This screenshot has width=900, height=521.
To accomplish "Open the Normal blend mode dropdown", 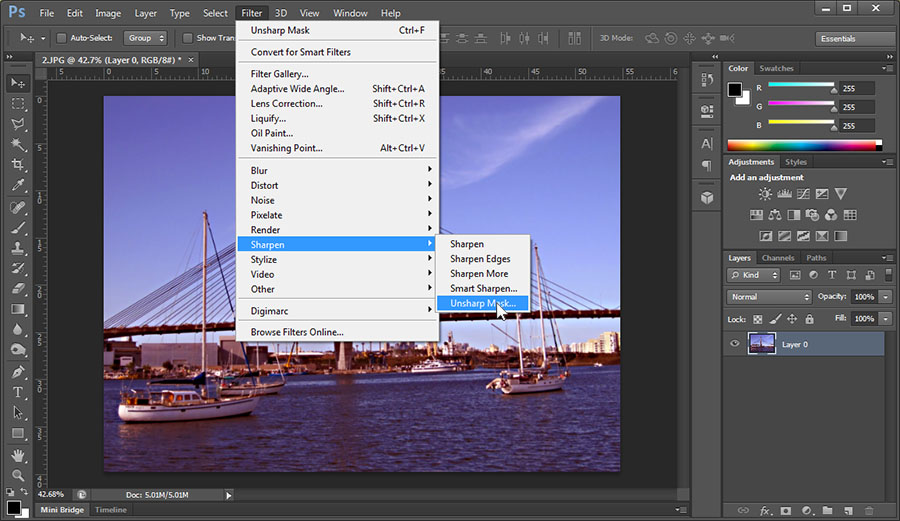I will (x=769, y=297).
